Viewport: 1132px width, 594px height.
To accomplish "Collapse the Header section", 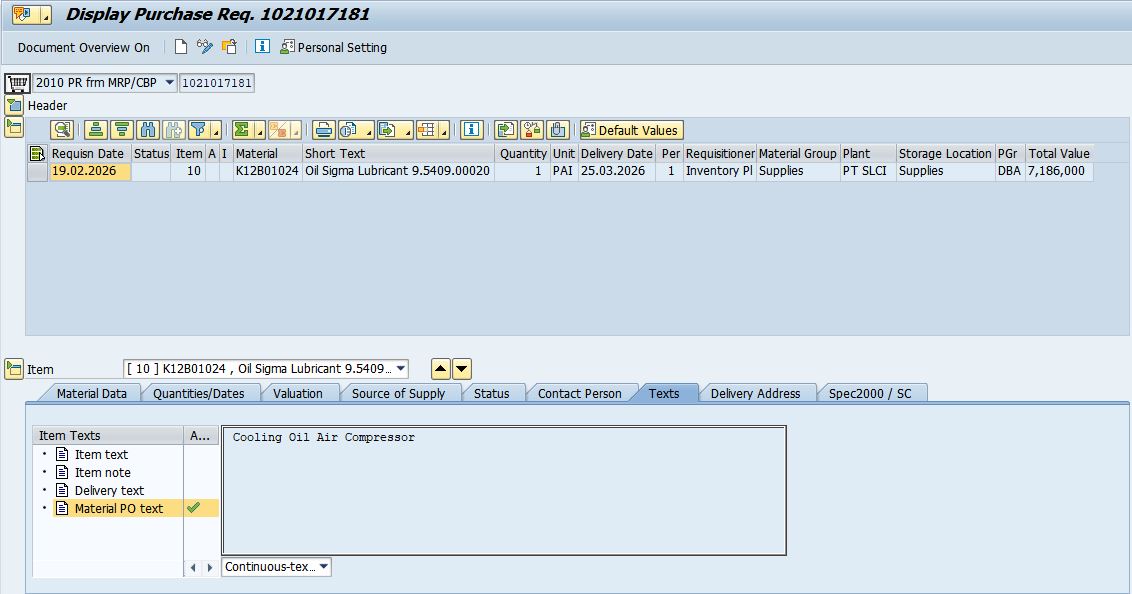I will [14, 105].
